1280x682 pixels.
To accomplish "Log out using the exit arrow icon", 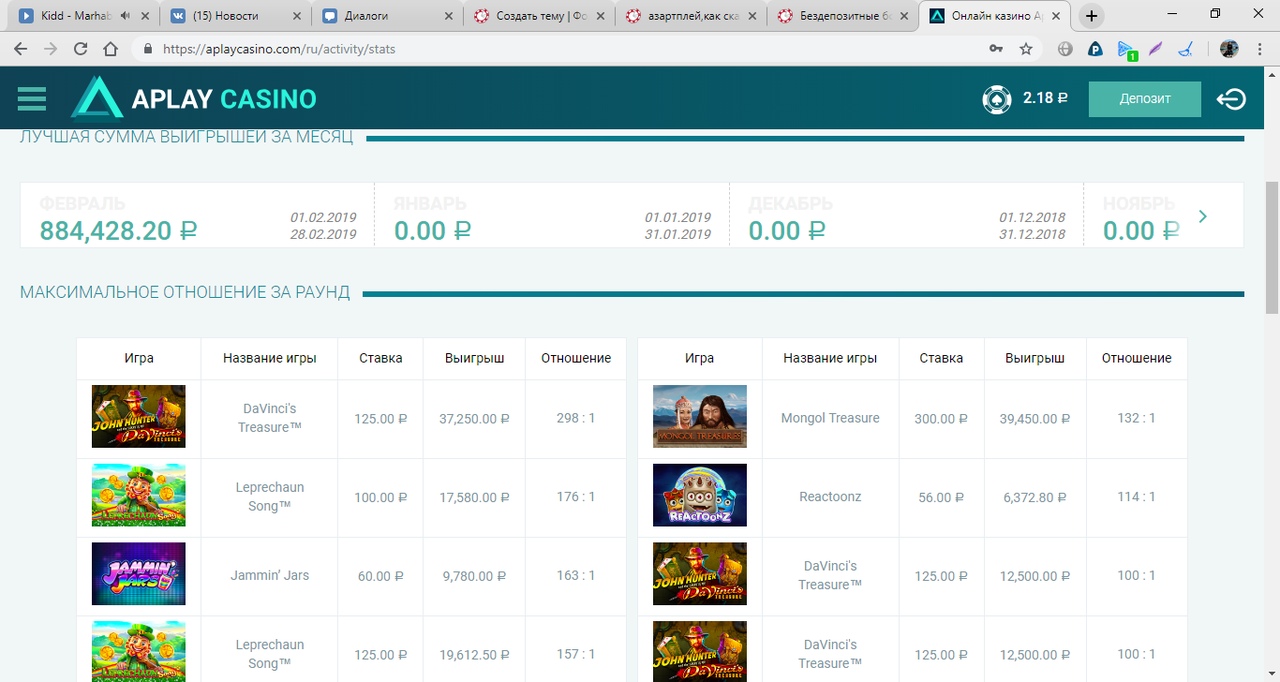I will coord(1231,99).
